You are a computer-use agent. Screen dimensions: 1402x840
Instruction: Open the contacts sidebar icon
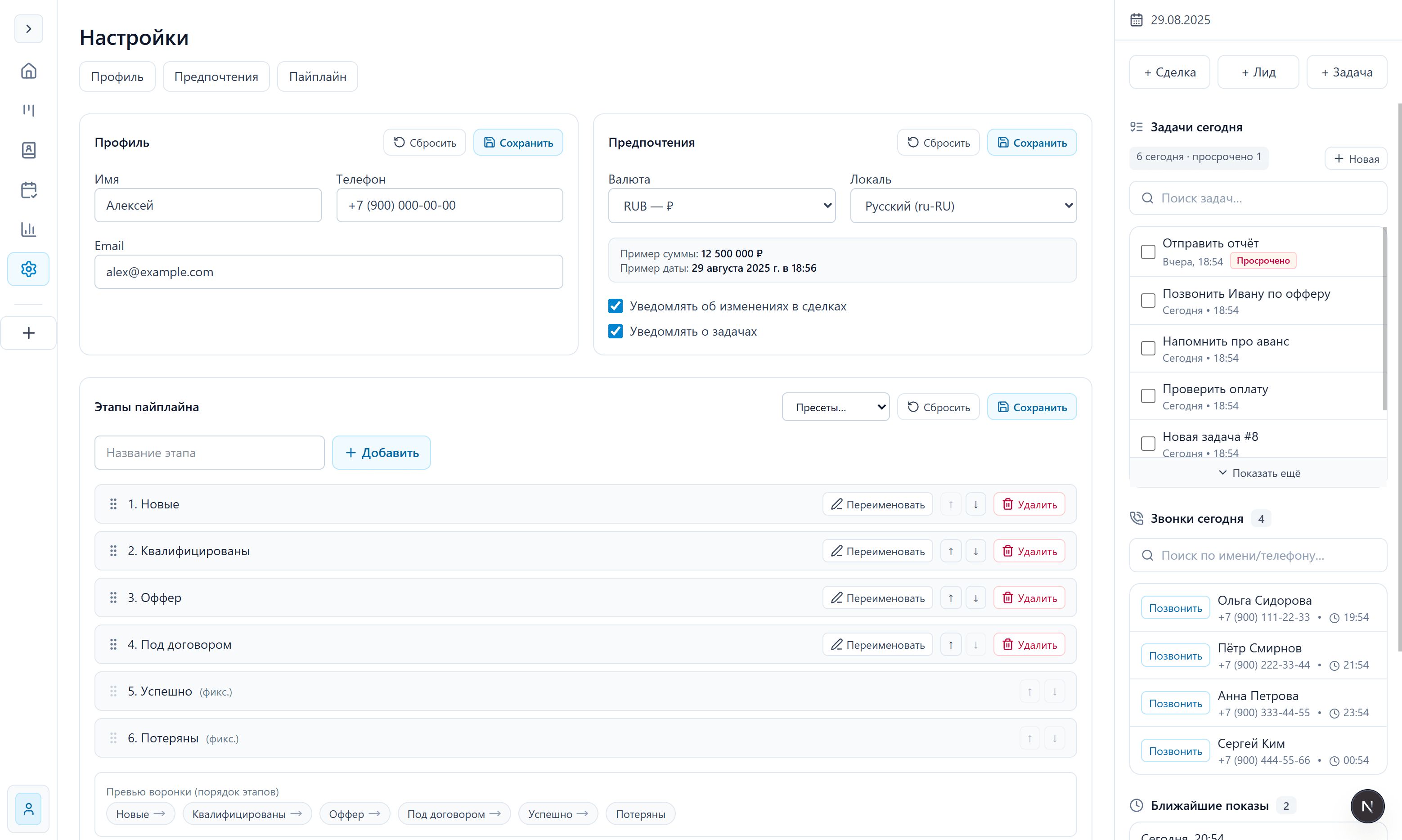28,150
